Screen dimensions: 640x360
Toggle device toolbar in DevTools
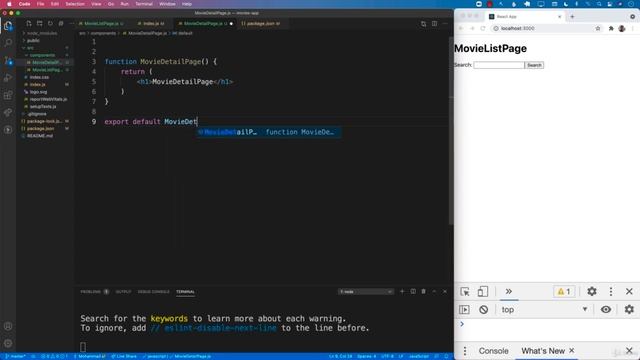click(x=483, y=291)
